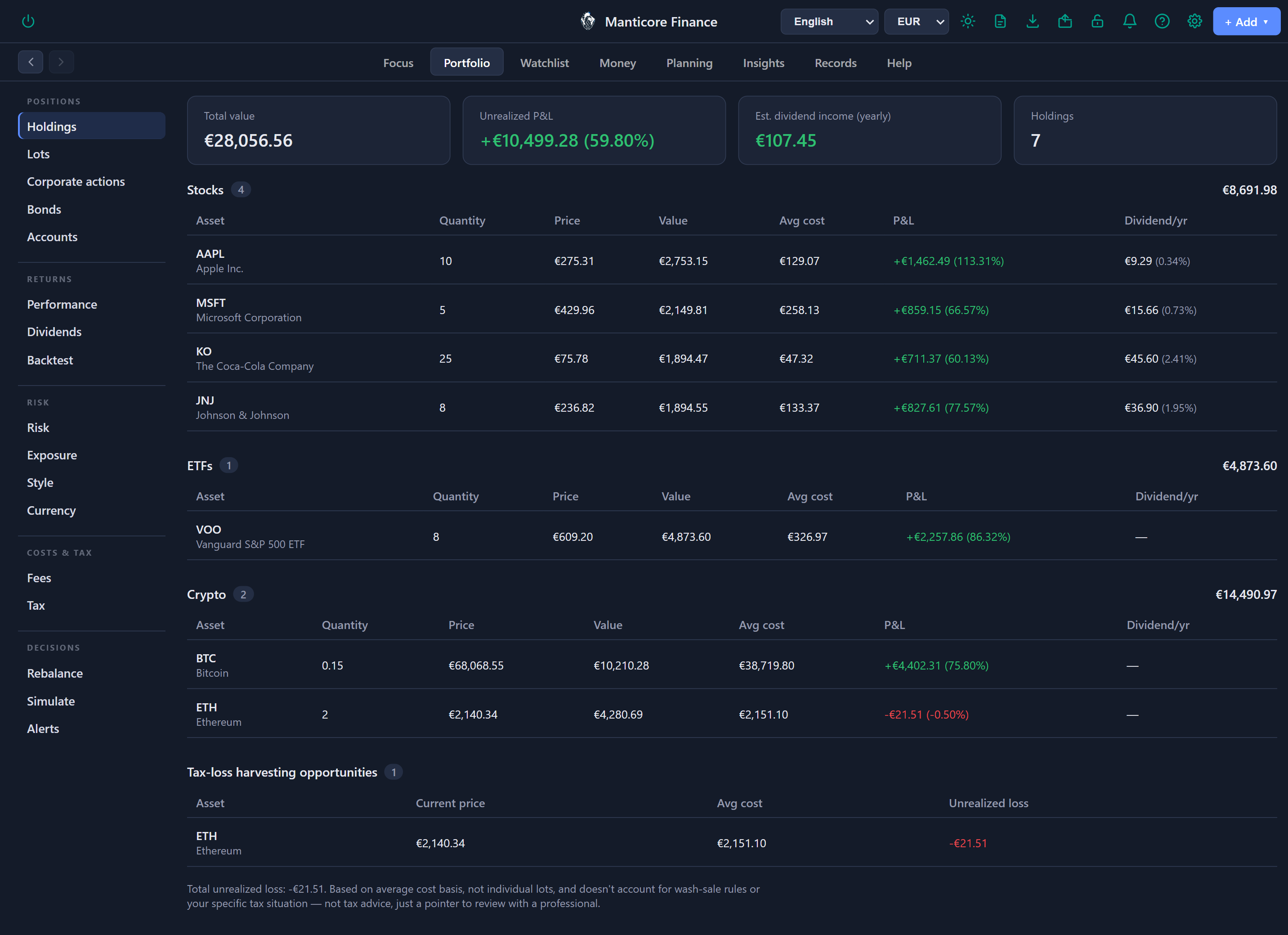Screen dimensions: 1288x935
Task: Go back with left chevron button
Action: coord(31,62)
